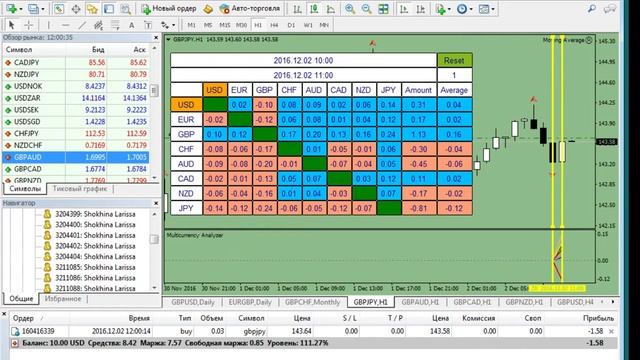Toggle chart Auto Scroll

pyautogui.click(x=404, y=9)
